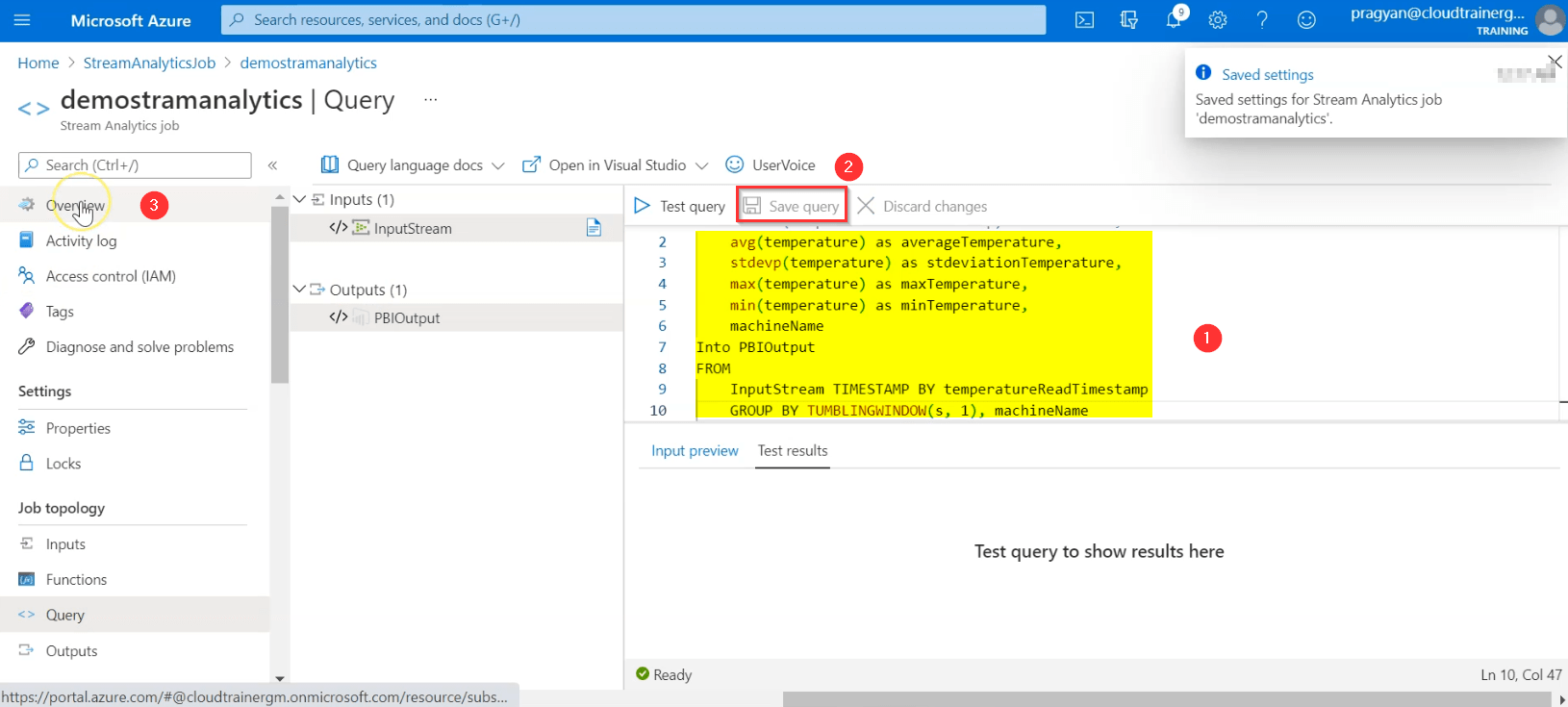The width and height of the screenshot is (1568, 707).
Task: Click the Save query disk icon
Action: [x=752, y=206]
